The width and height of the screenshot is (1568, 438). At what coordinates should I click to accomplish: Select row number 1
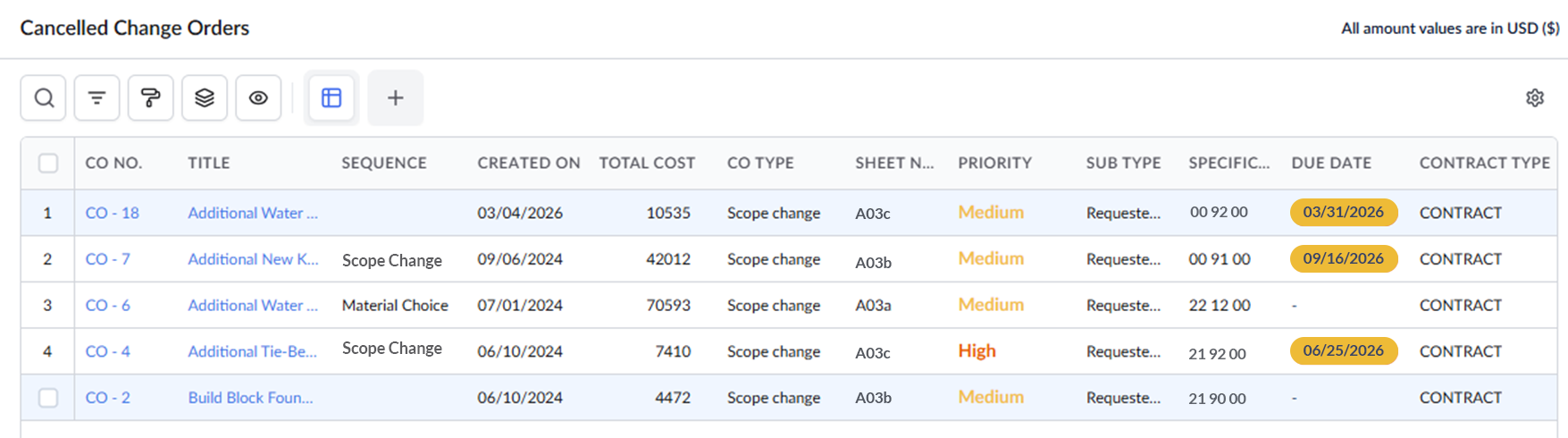pos(47,213)
